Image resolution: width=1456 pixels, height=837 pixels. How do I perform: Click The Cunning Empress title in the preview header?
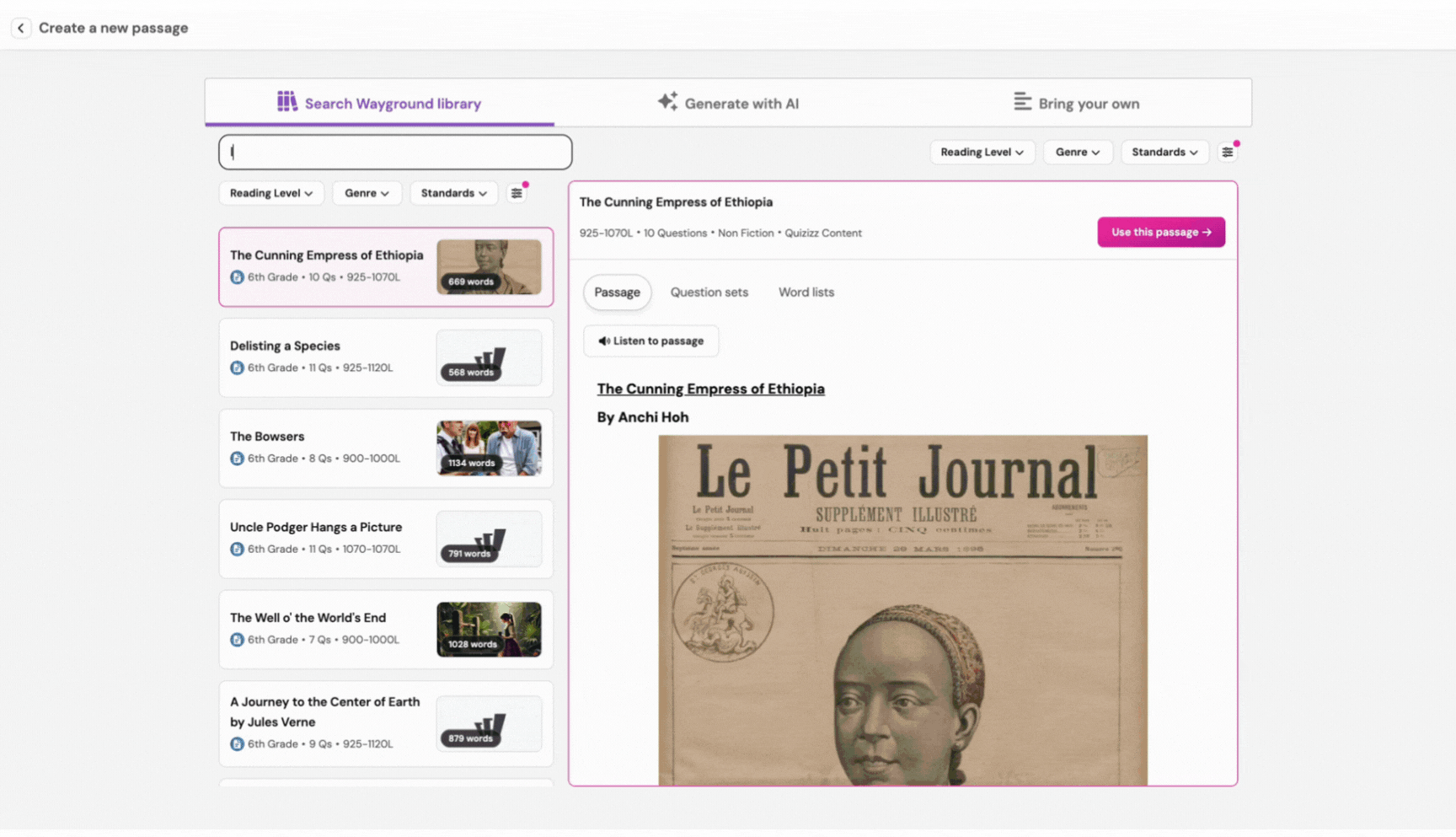676,202
